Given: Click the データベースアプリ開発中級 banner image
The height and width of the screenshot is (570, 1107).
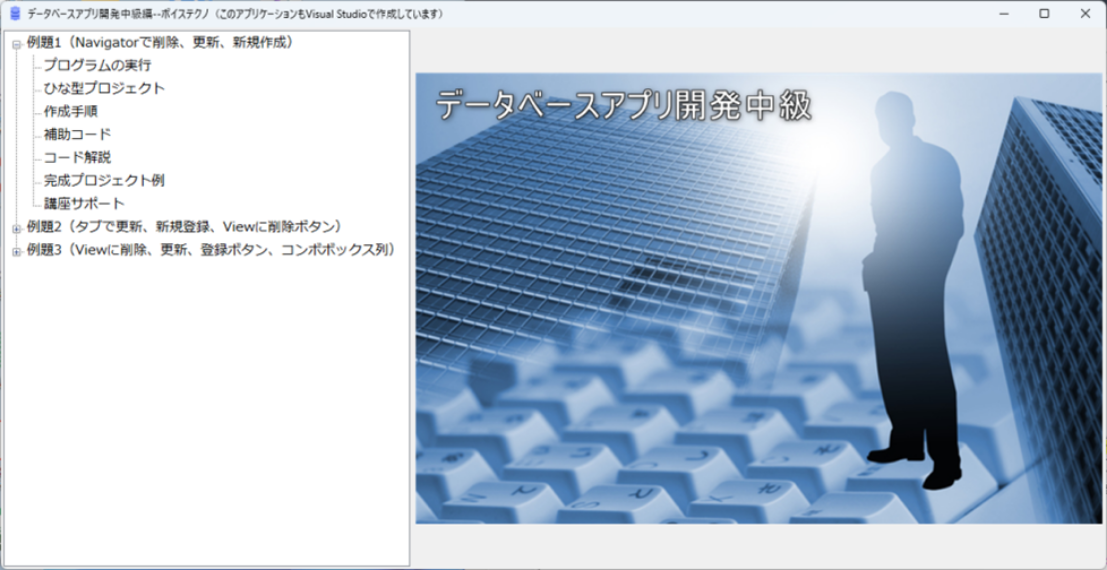Looking at the screenshot, I should click(x=758, y=298).
